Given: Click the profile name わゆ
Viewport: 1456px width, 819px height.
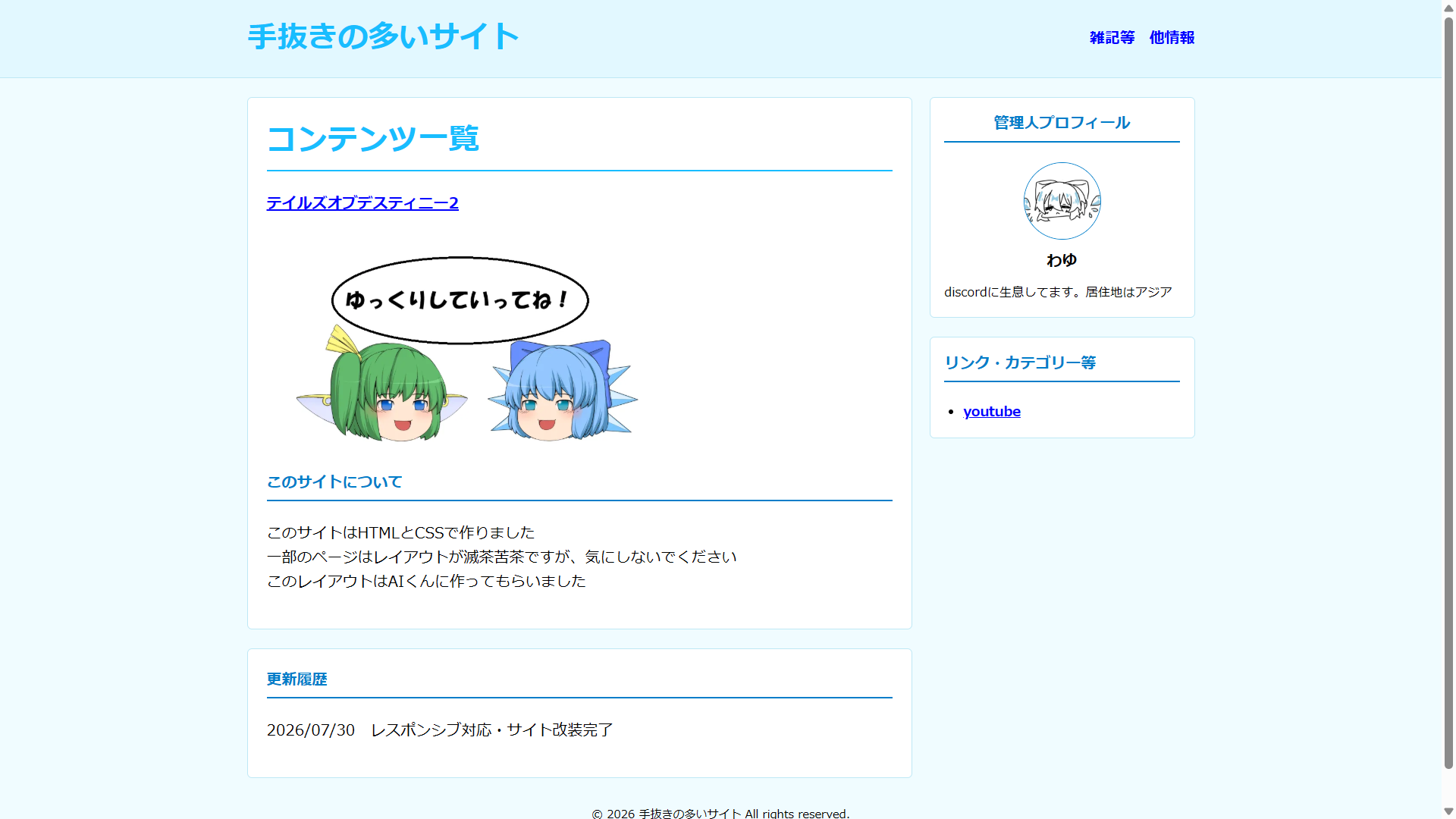Looking at the screenshot, I should (1062, 260).
